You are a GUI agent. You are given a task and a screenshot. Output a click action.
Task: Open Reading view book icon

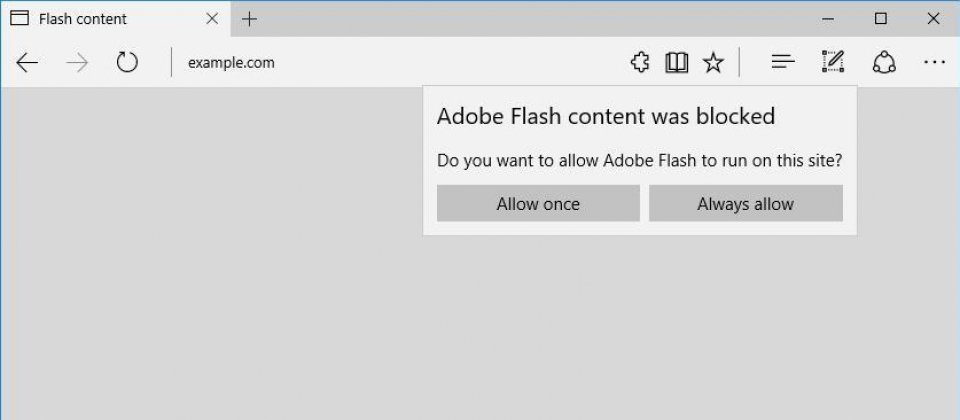coord(677,62)
